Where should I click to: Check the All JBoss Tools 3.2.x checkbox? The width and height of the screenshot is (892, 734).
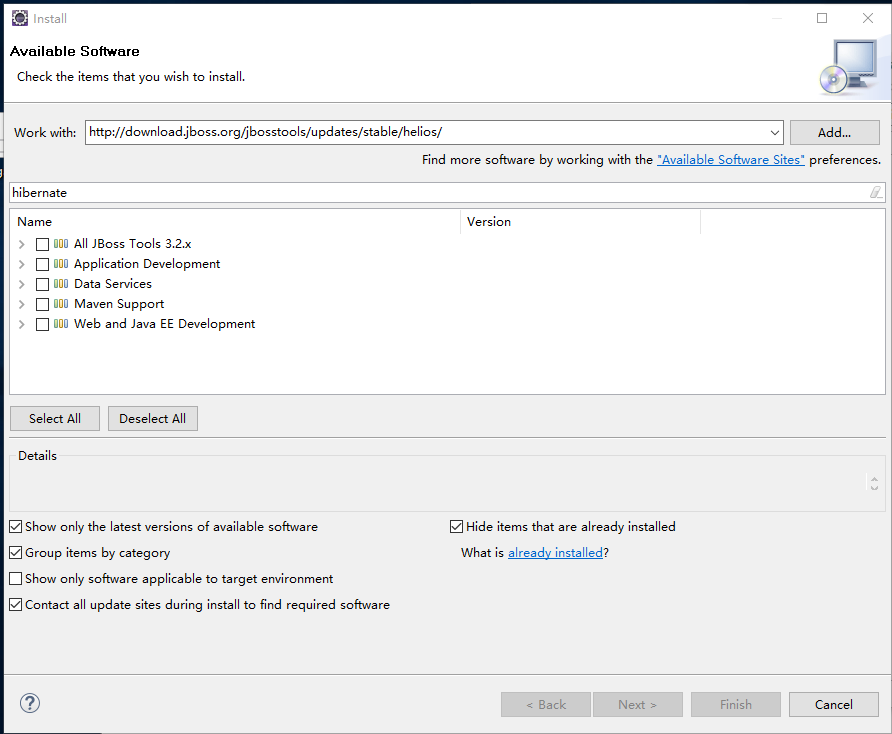coord(42,244)
